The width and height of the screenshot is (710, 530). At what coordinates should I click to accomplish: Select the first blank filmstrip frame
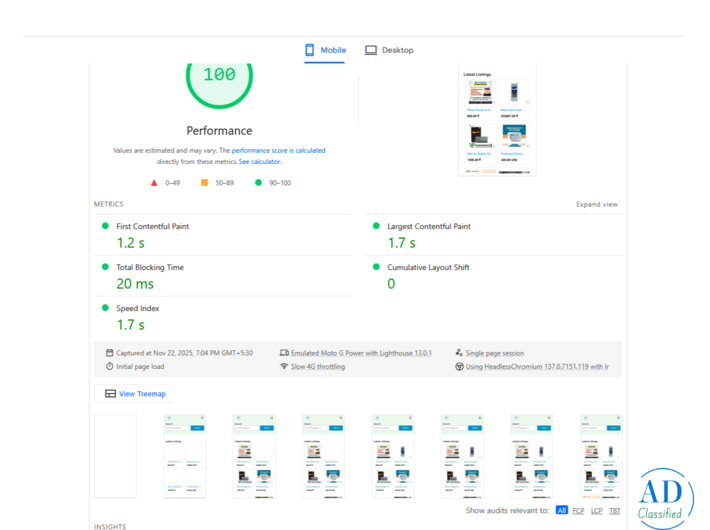pyautogui.click(x=115, y=456)
